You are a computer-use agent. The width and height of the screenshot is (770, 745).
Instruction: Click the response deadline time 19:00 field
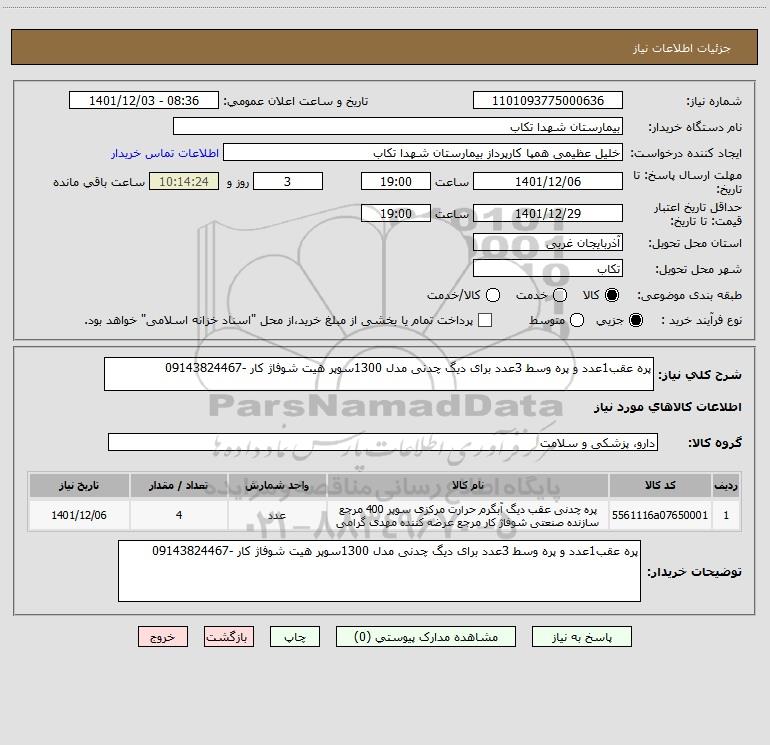(396, 181)
